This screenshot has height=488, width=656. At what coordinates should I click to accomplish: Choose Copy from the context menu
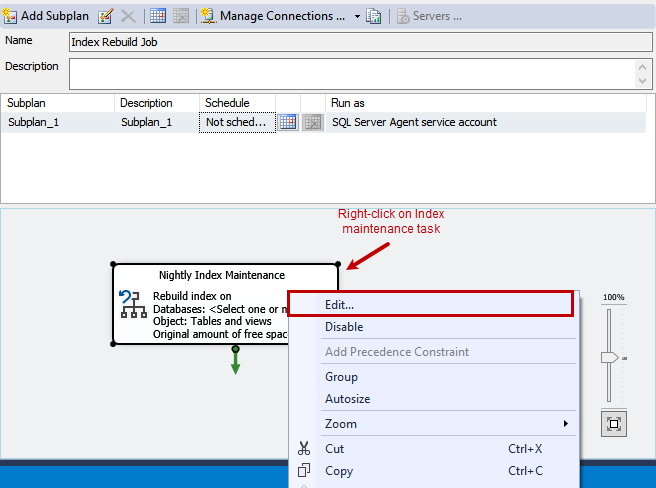pos(339,471)
